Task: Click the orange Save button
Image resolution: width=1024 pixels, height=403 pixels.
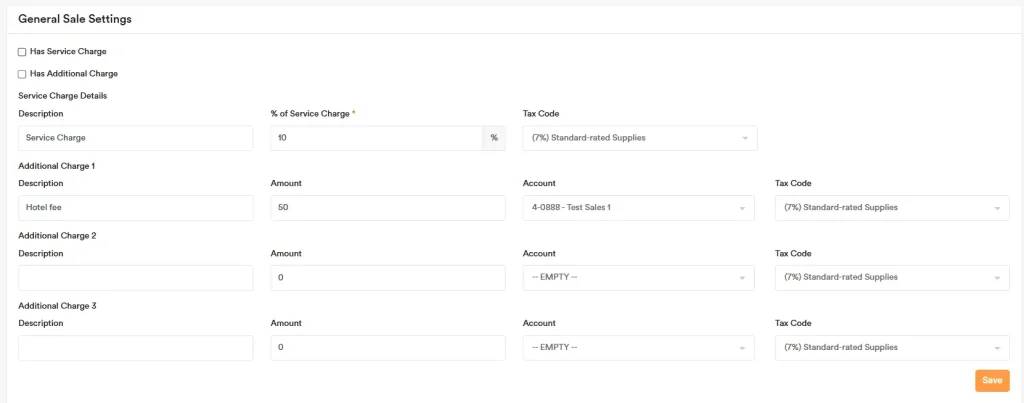Action: tap(992, 381)
